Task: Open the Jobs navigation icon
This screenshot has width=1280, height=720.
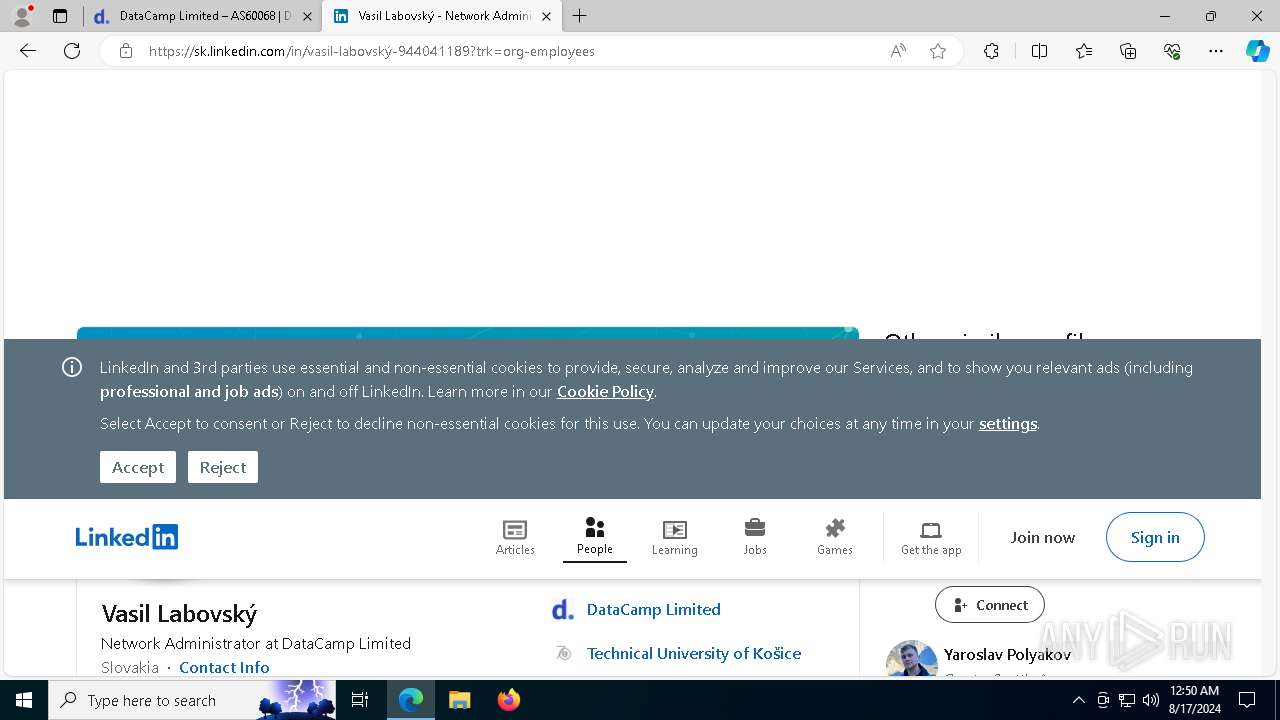Action: (755, 537)
